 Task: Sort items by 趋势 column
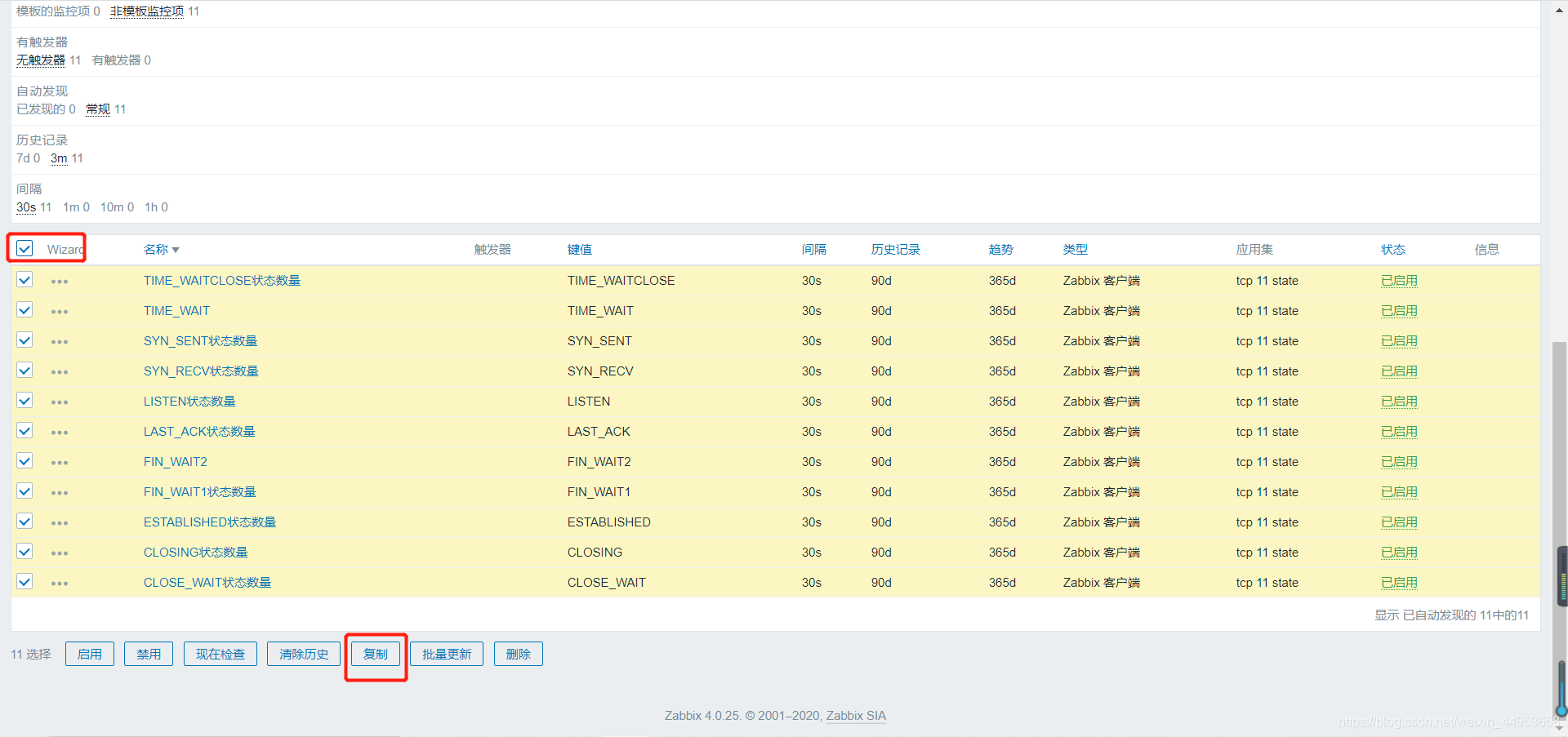[x=1001, y=250]
